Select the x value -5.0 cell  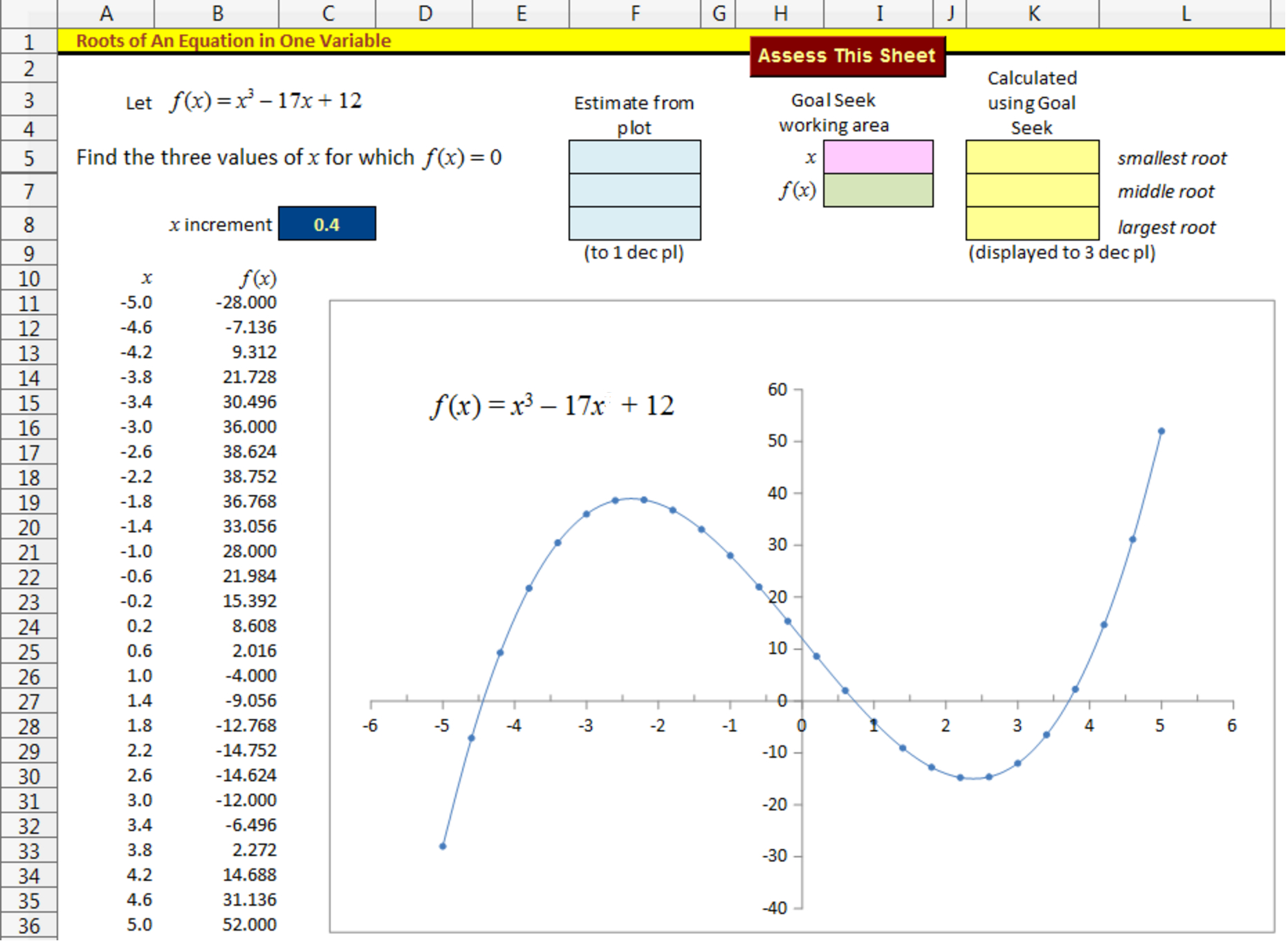136,303
